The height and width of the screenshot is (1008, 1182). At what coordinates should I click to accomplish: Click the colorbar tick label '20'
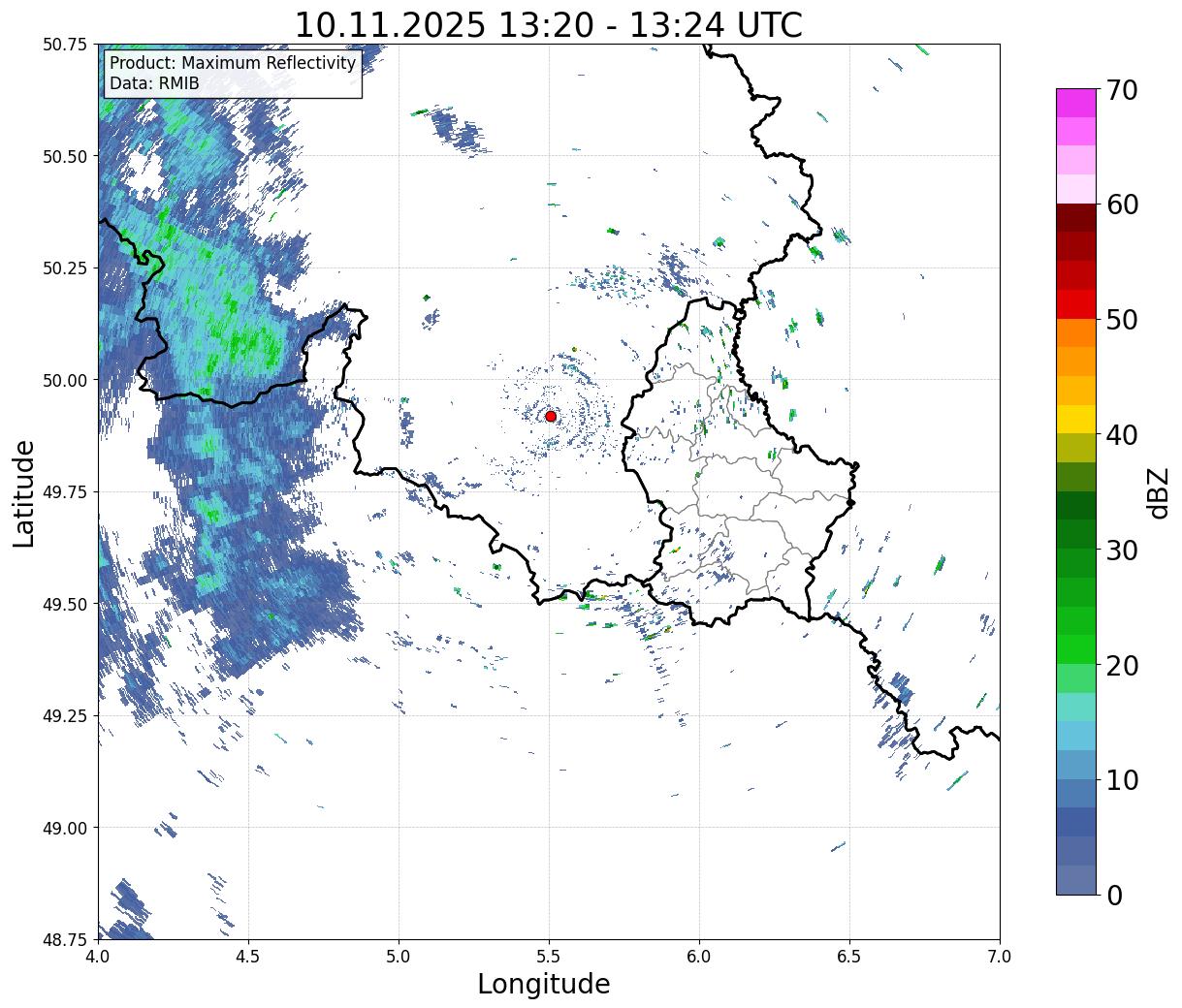tap(1122, 665)
